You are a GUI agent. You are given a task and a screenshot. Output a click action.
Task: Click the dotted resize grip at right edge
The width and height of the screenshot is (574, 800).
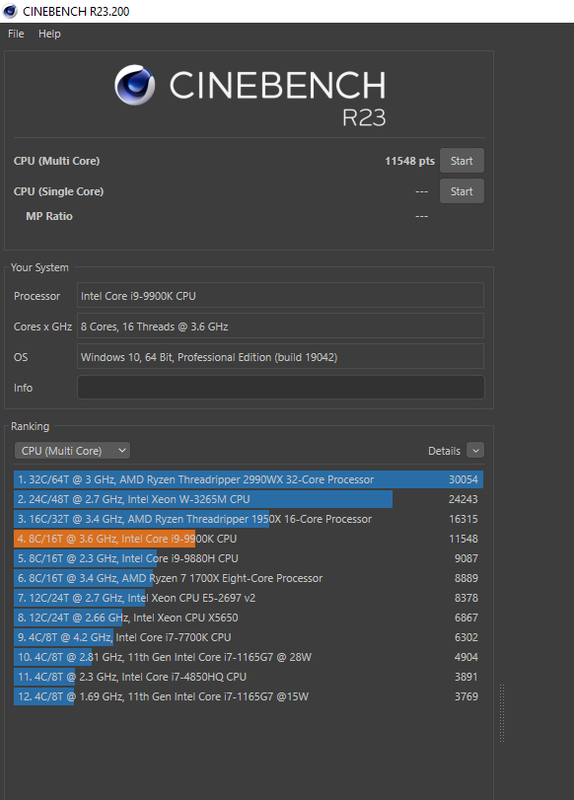pyautogui.click(x=502, y=713)
